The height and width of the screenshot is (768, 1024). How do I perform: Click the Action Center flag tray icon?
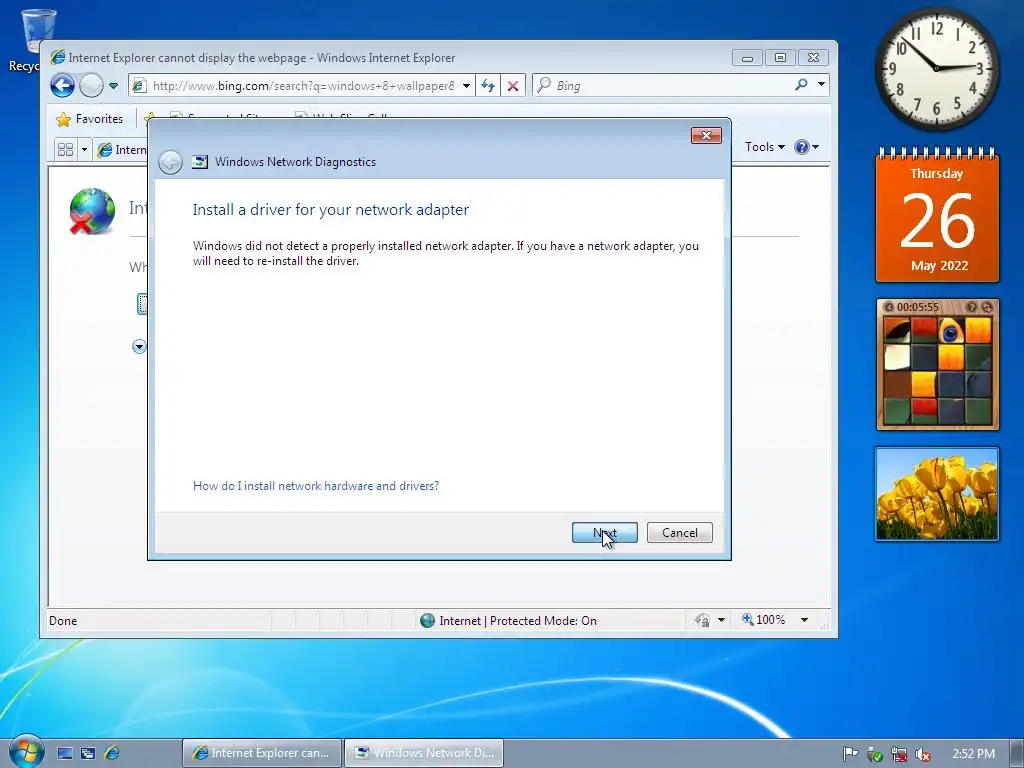850,754
